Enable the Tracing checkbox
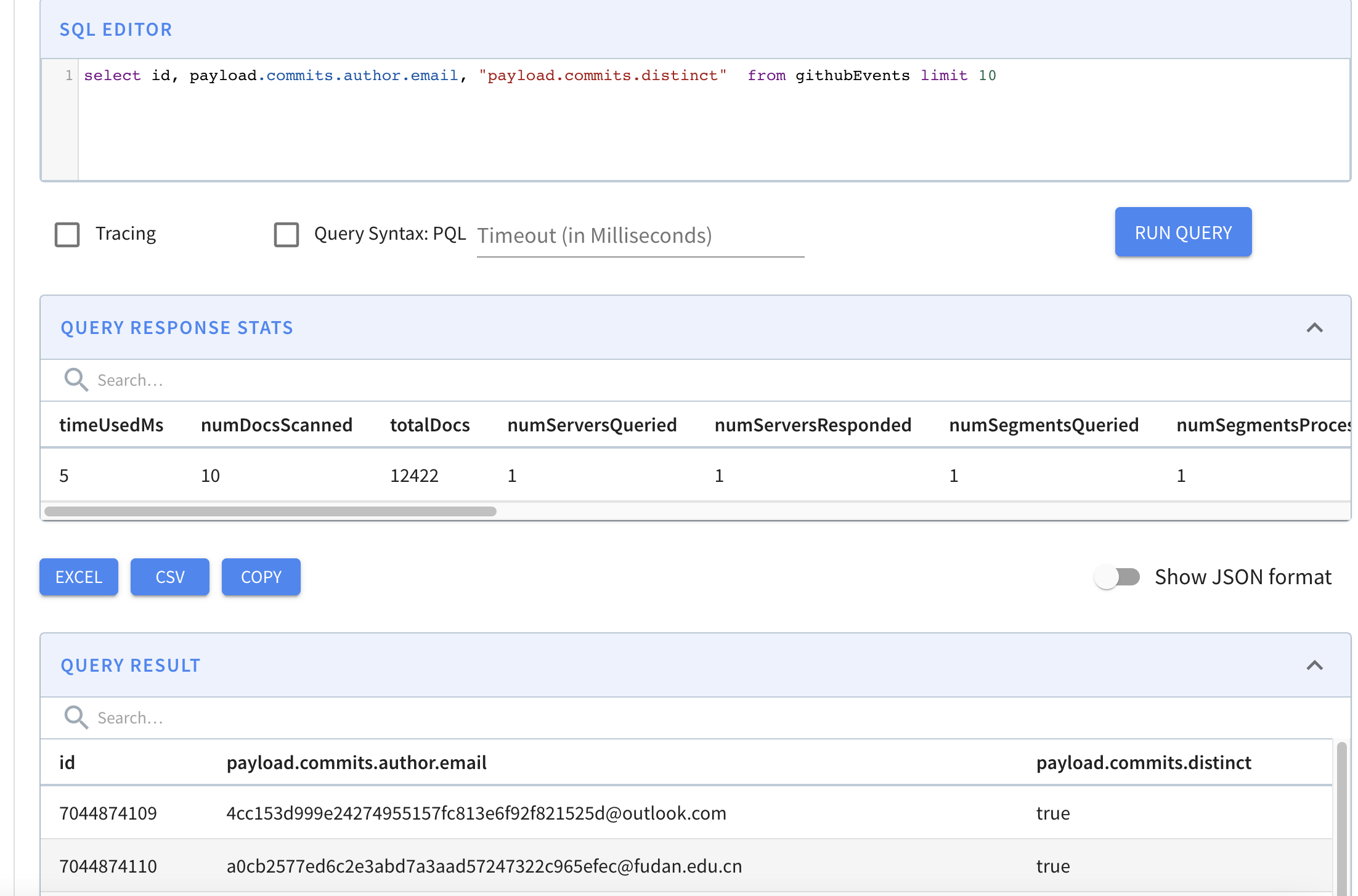 coord(67,234)
